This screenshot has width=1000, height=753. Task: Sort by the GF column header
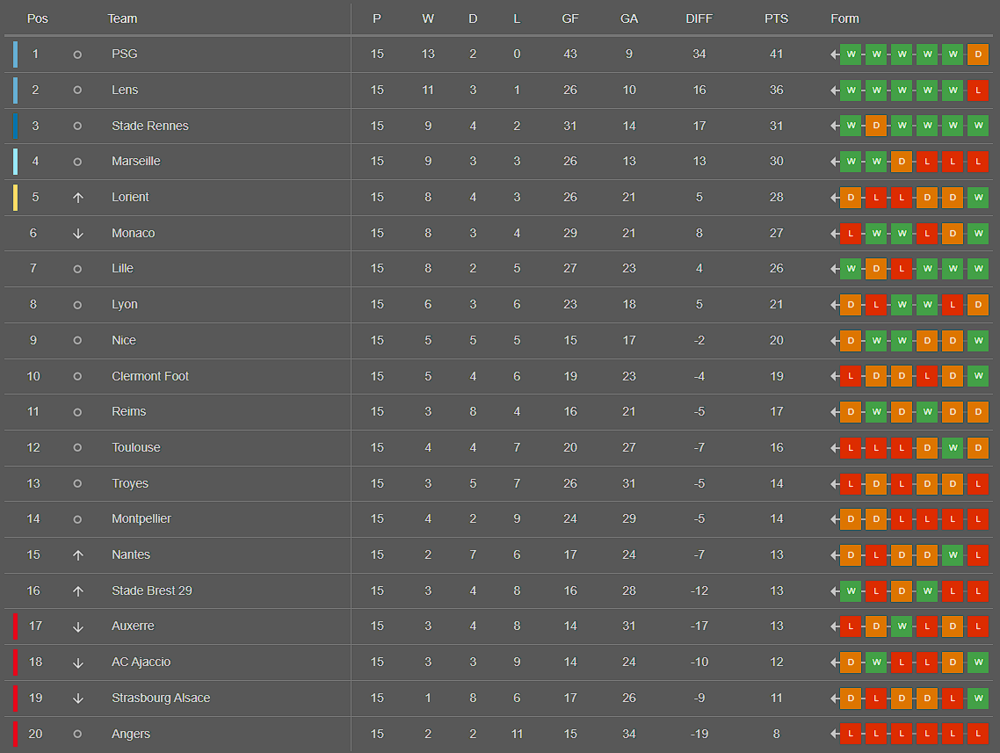click(570, 19)
